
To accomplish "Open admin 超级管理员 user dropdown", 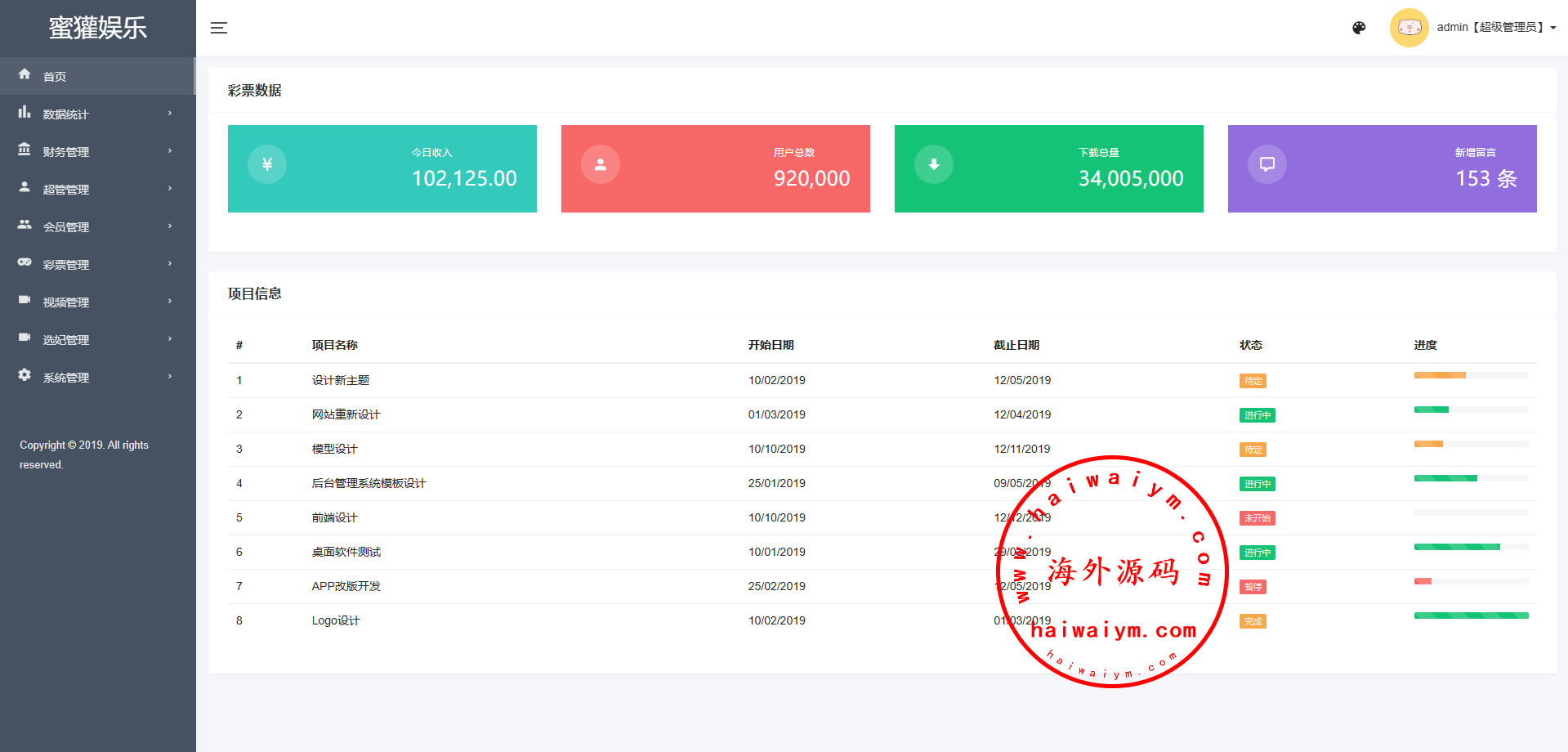I will coord(1495,28).
